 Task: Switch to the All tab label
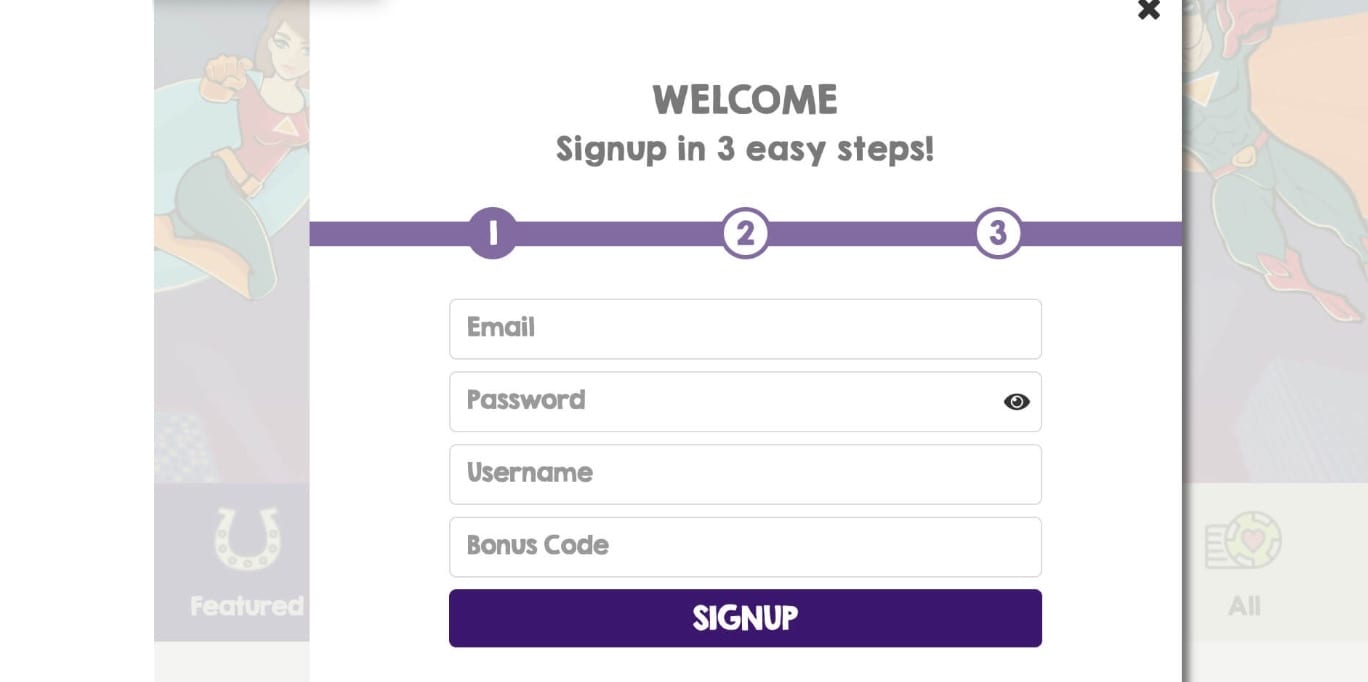pos(1244,606)
